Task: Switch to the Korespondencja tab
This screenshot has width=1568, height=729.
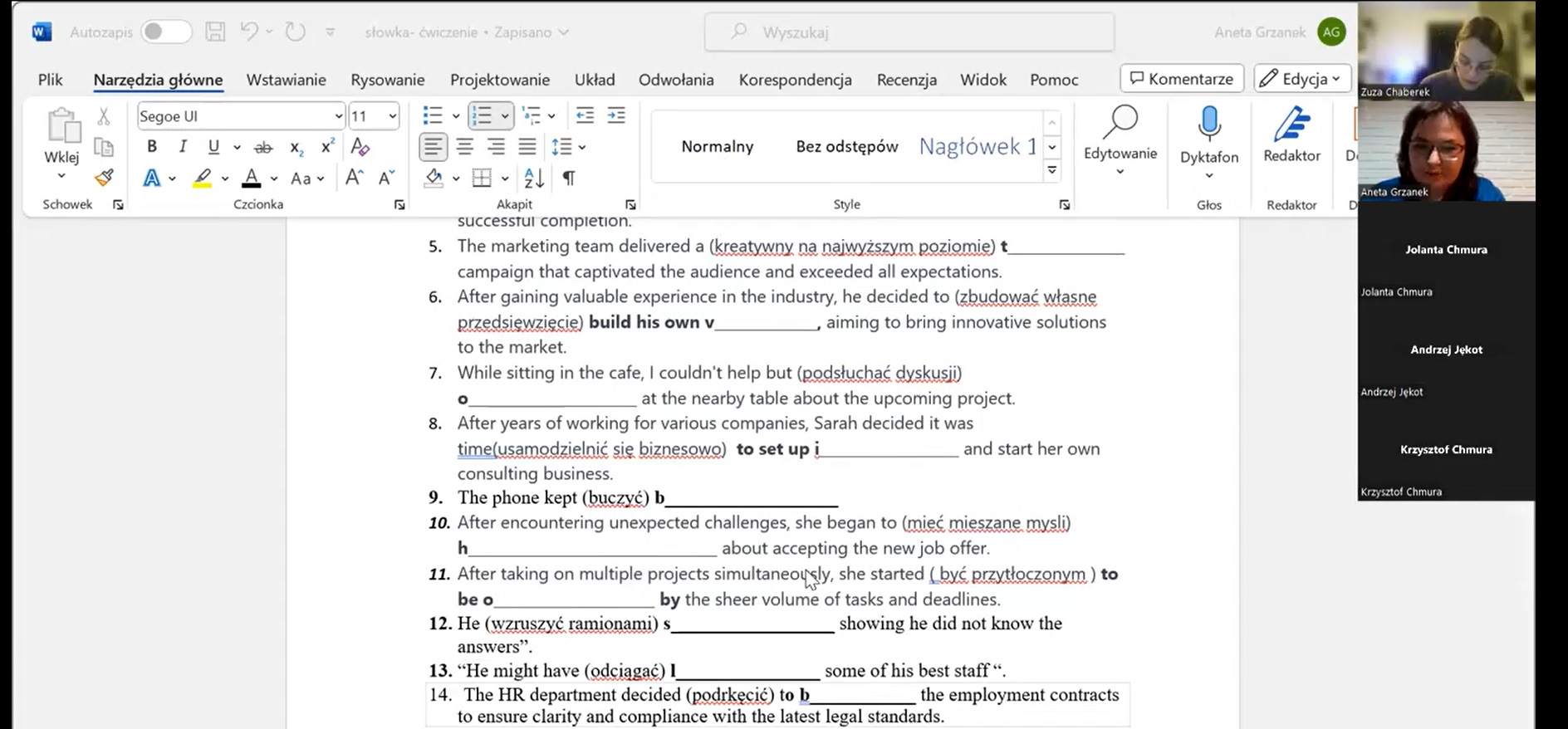Action: coord(796,80)
